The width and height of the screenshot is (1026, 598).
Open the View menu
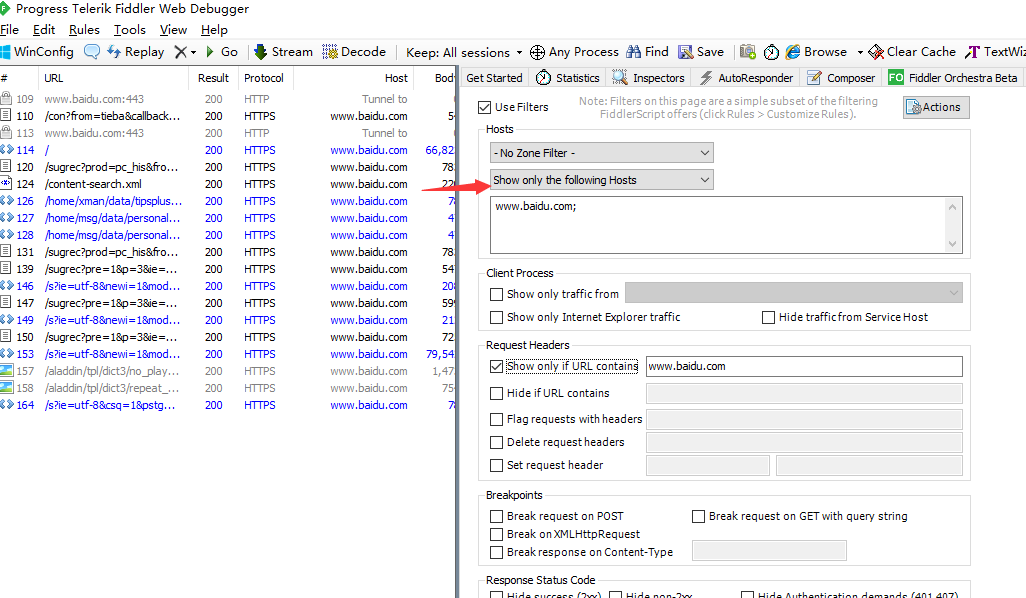(173, 29)
